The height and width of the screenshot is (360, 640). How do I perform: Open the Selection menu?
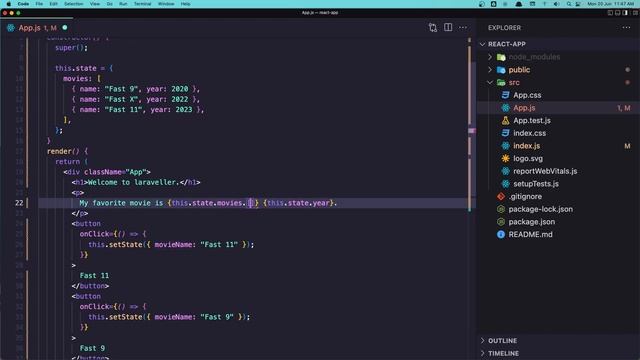click(73, 4)
